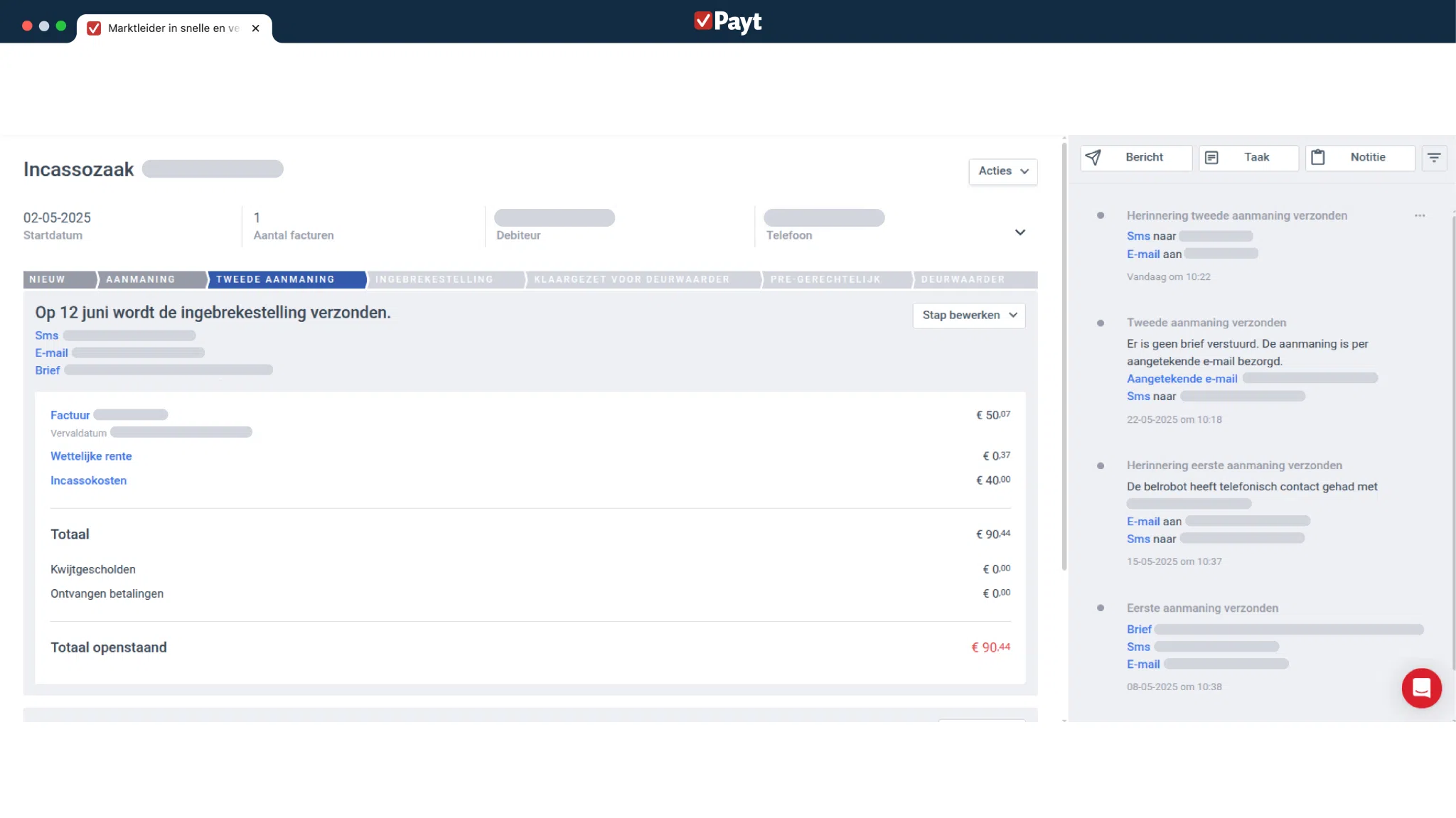Viewport: 1456px width, 818px height.
Task: Click the Payt logo in header
Action: 727,21
